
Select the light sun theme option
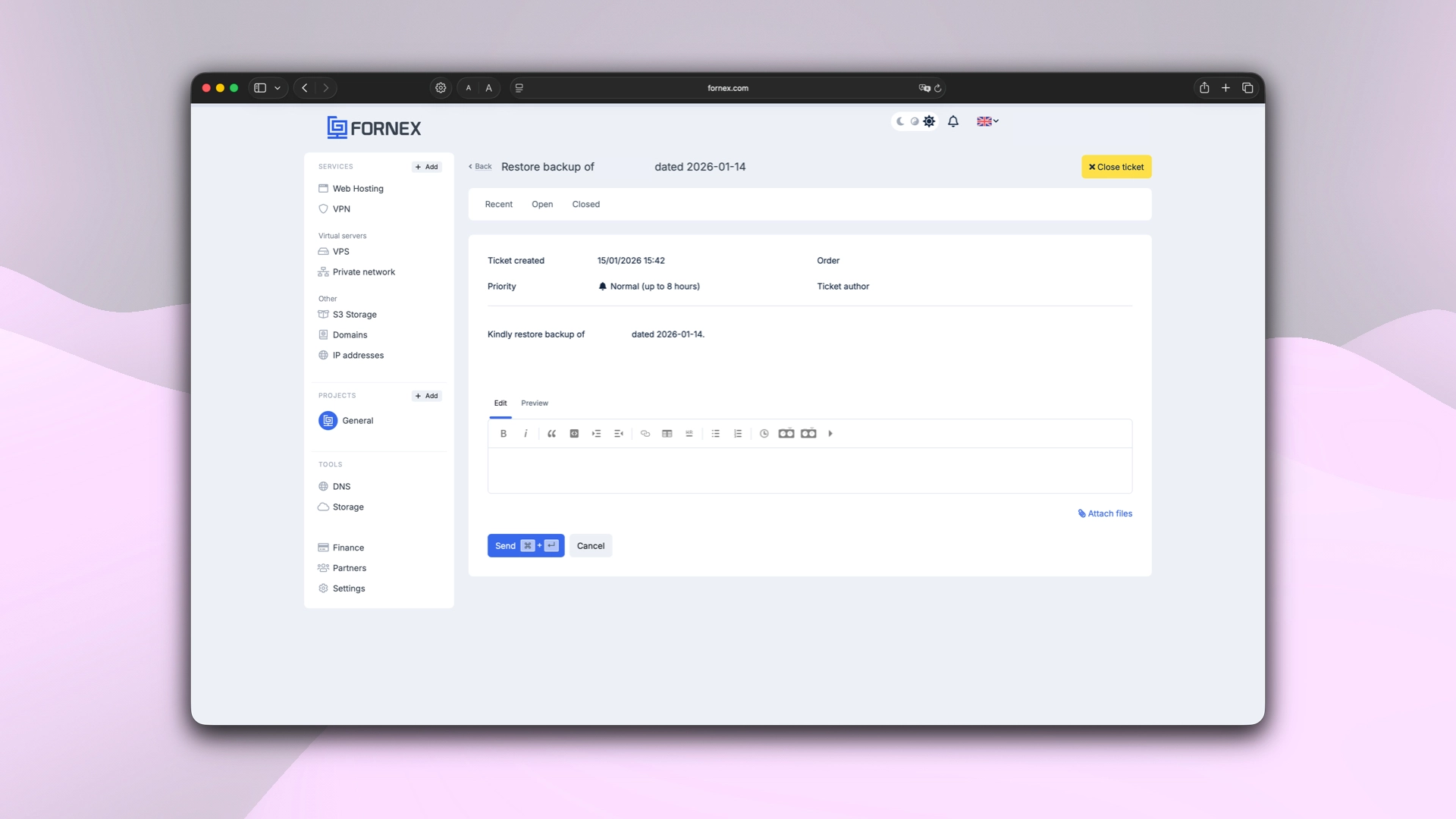929,121
